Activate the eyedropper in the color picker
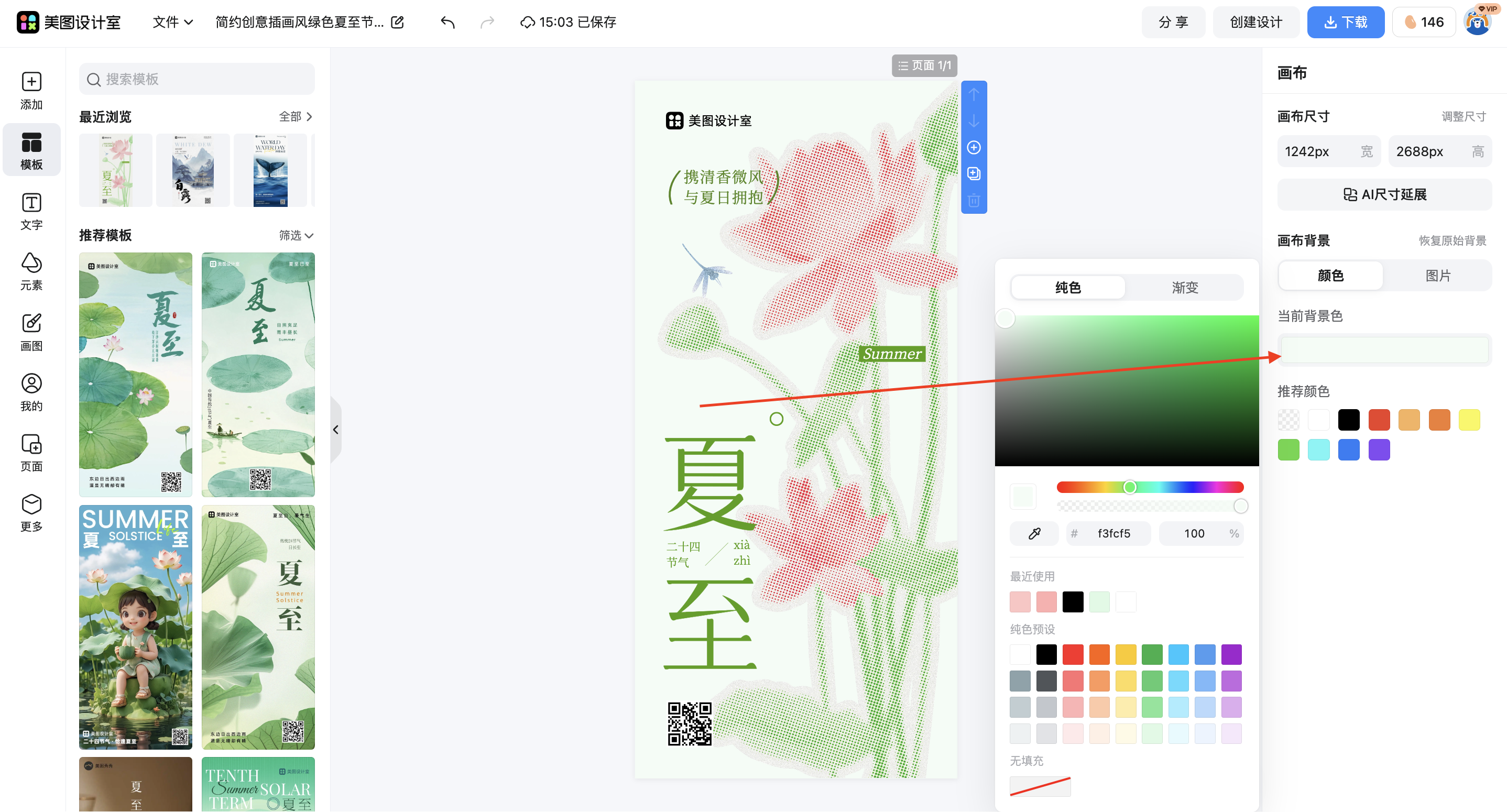Image resolution: width=1507 pixels, height=812 pixels. [x=1033, y=533]
